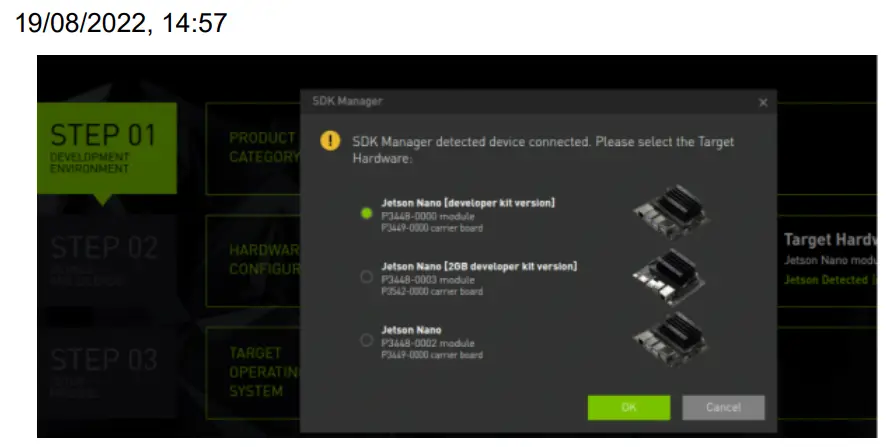889x447 pixels.
Task: Cancel the target hardware dialog
Action: tap(723, 407)
